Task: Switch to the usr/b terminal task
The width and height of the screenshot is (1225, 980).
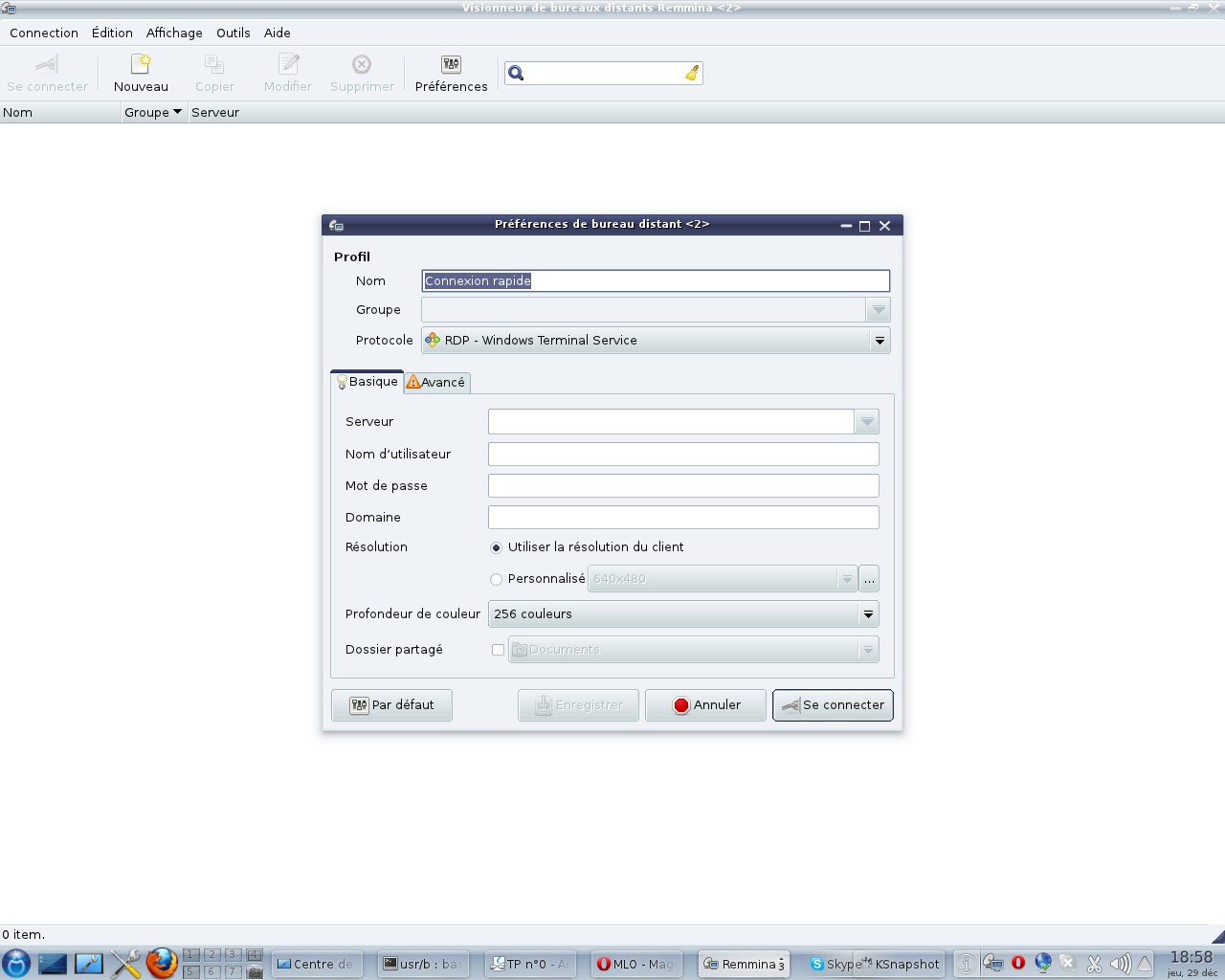Action: pyautogui.click(x=422, y=964)
